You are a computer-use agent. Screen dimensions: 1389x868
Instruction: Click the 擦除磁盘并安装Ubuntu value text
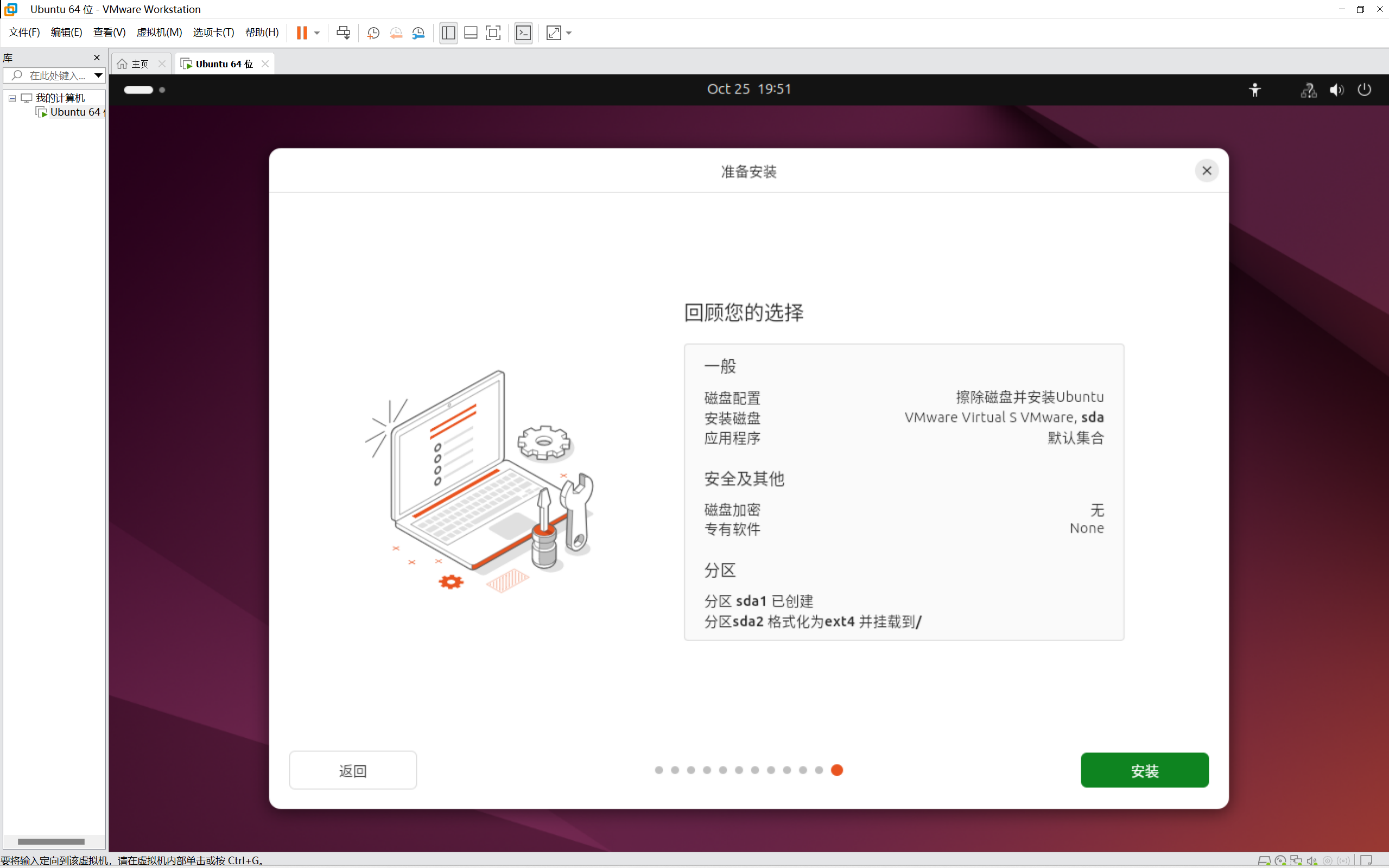coord(1030,397)
